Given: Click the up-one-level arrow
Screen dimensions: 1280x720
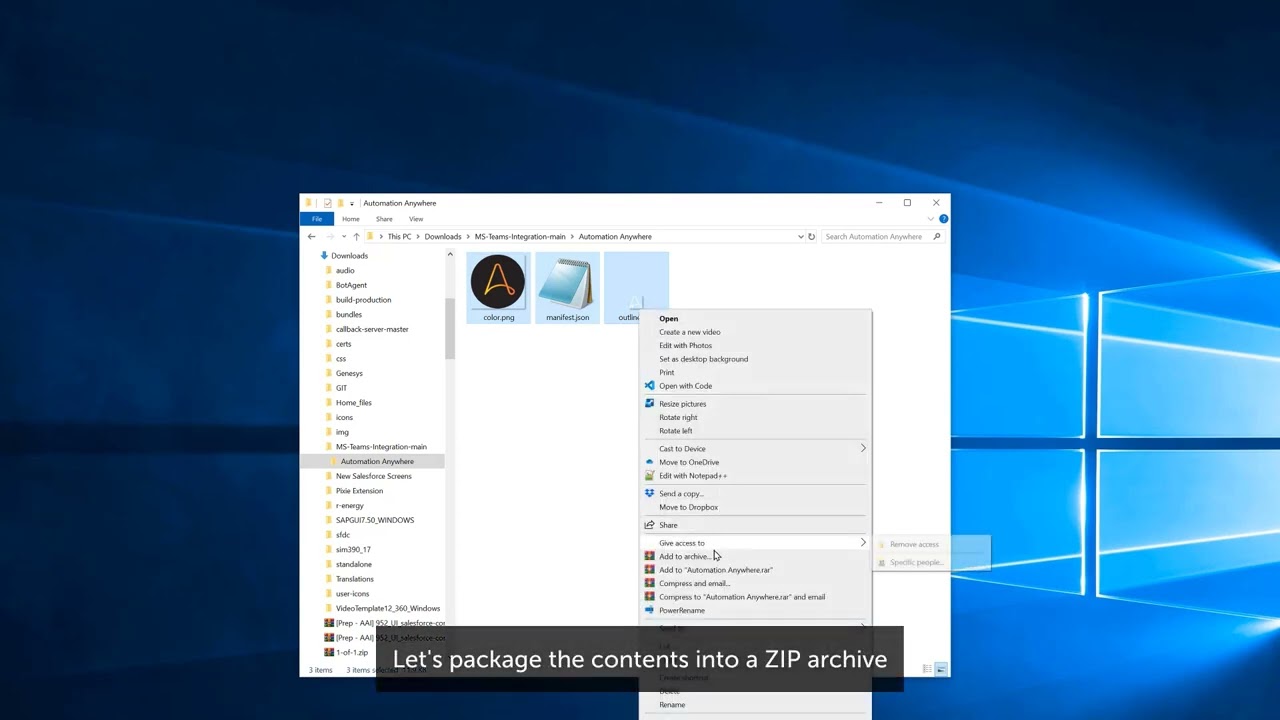Looking at the screenshot, I should [x=356, y=237].
